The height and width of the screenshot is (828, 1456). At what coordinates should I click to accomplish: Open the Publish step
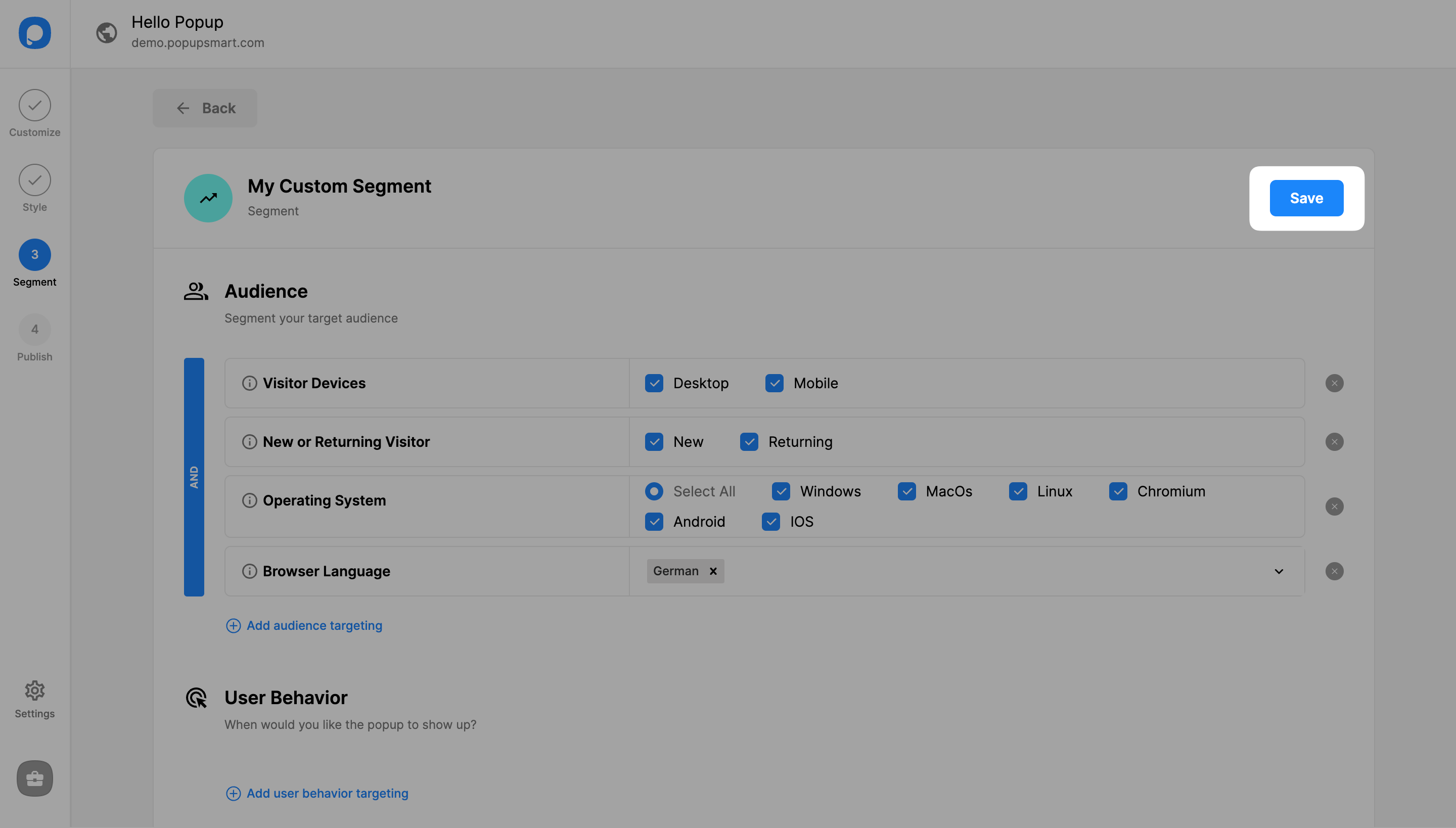coord(35,330)
